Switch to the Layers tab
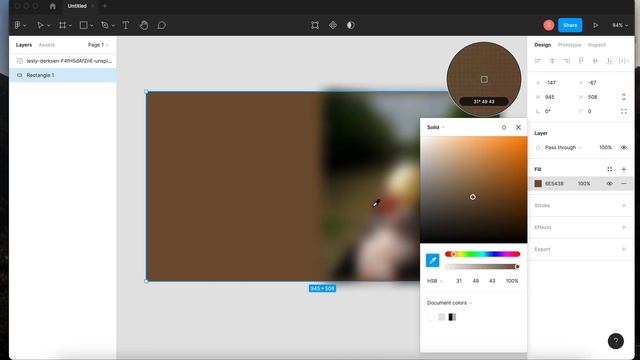 click(24, 45)
